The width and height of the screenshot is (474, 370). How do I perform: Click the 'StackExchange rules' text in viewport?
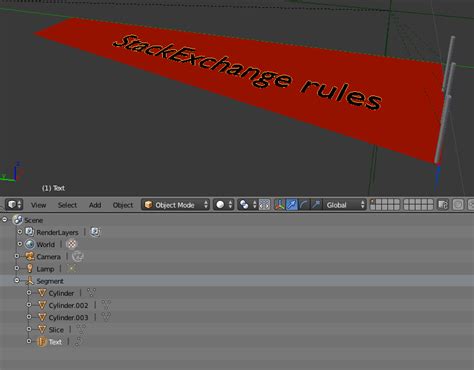coord(248,72)
